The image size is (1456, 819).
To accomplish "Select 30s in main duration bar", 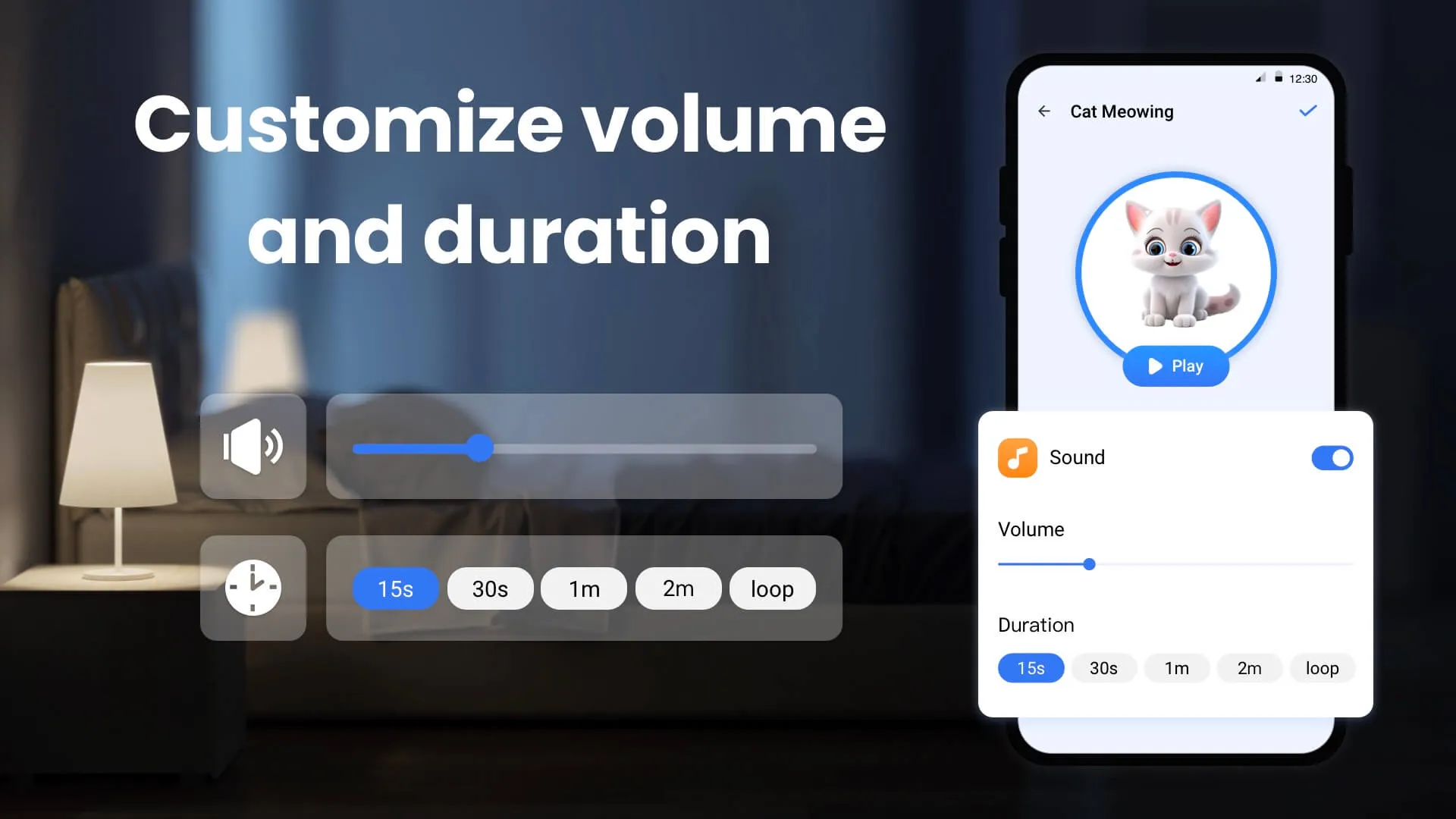I will (x=490, y=589).
